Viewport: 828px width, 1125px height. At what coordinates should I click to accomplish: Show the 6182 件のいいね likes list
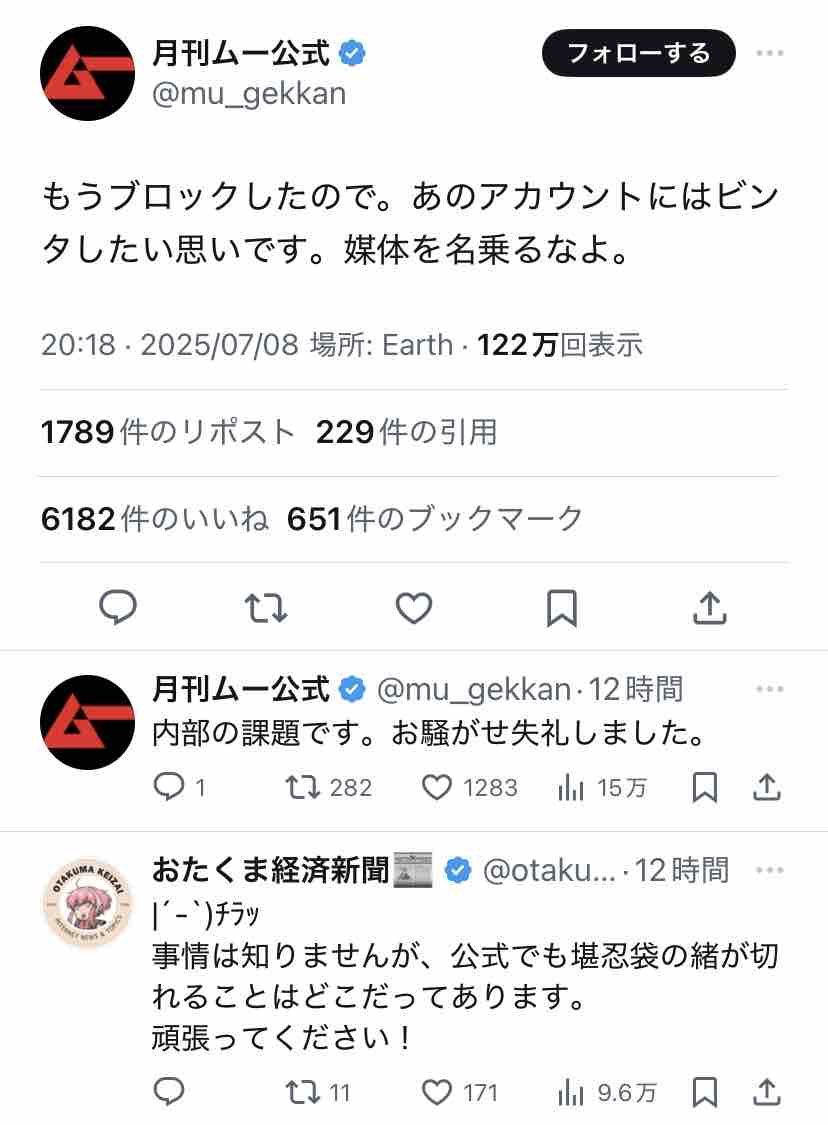[x=155, y=519]
